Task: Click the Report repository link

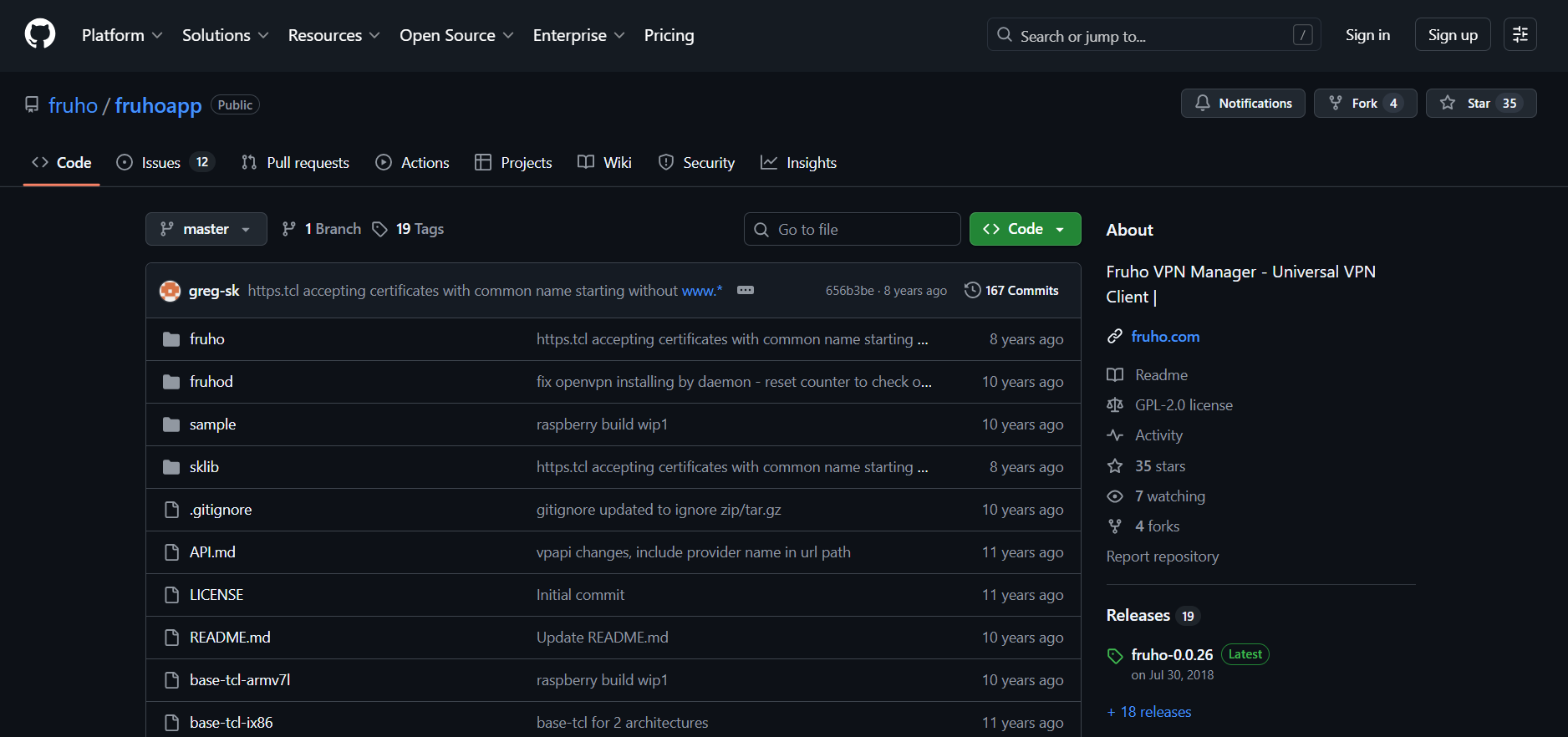Action: 1163,557
